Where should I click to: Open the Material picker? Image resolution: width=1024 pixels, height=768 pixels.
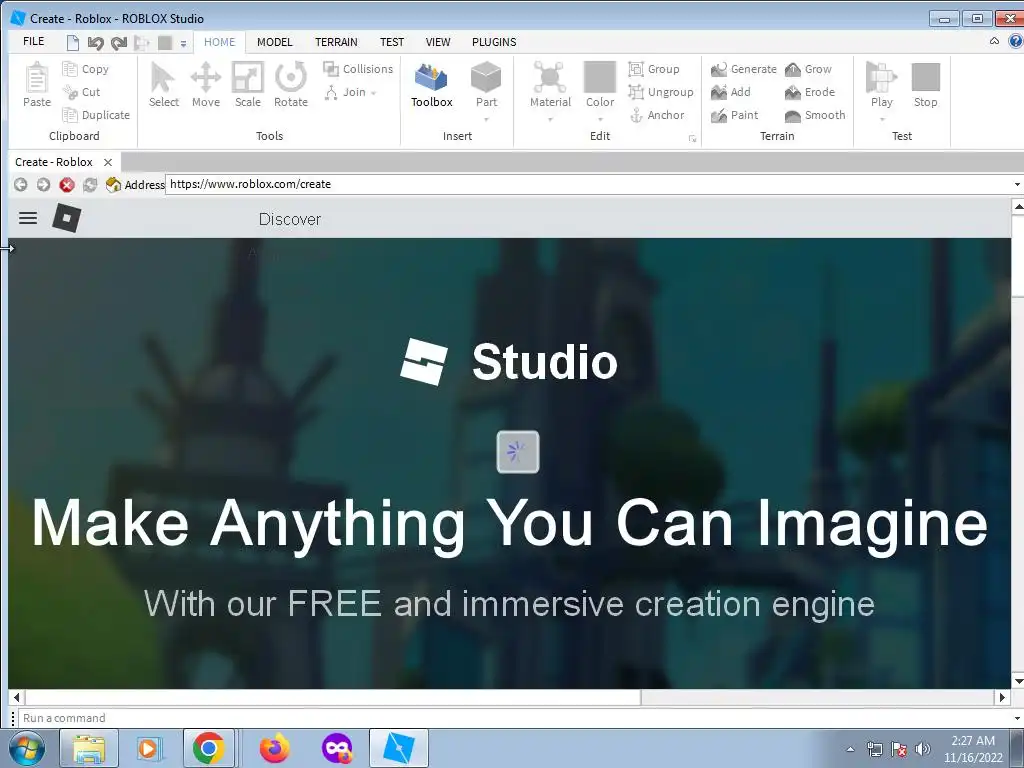pos(550,84)
